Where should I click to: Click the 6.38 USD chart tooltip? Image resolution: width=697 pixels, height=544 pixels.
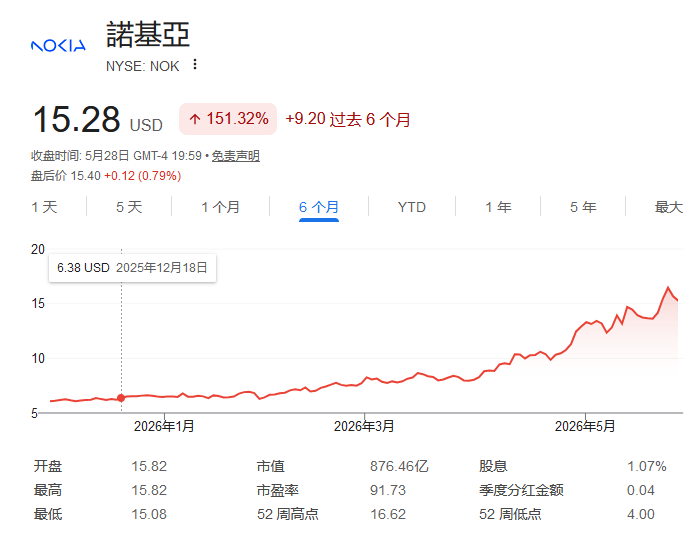click(132, 268)
